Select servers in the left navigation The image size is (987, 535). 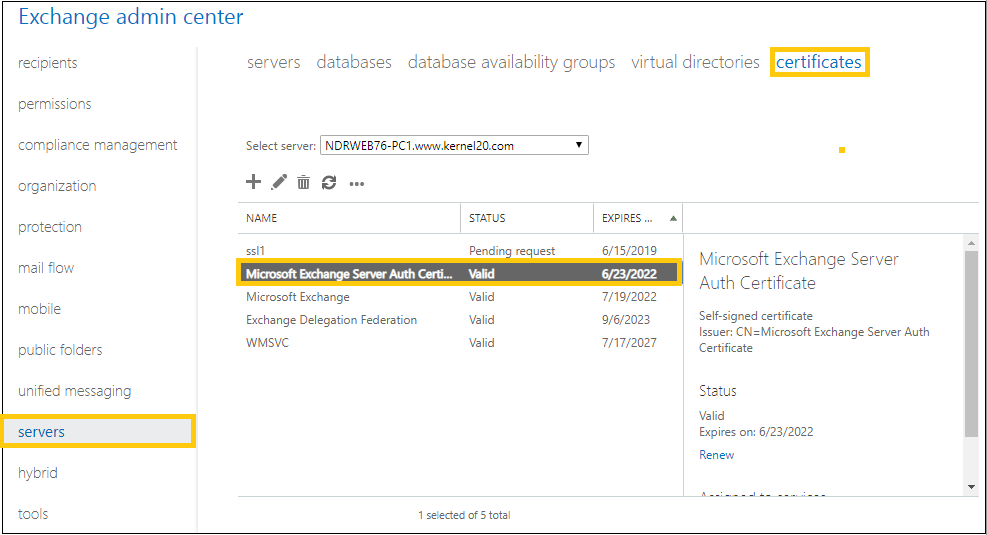point(98,432)
